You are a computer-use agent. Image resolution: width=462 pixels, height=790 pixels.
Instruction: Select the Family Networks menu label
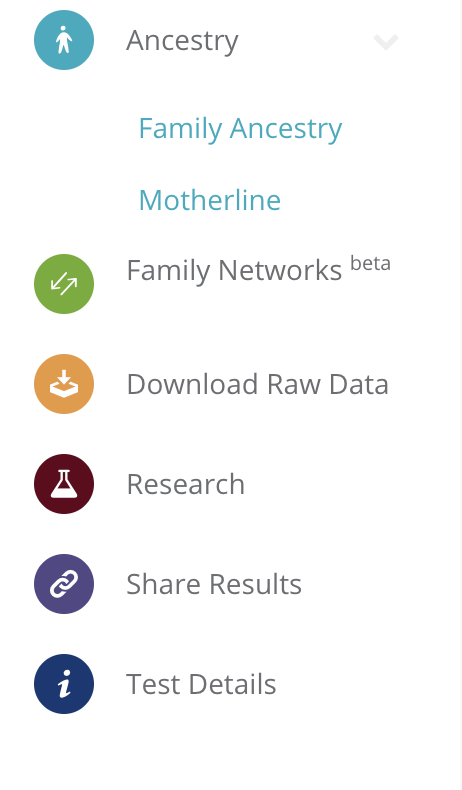[234, 271]
